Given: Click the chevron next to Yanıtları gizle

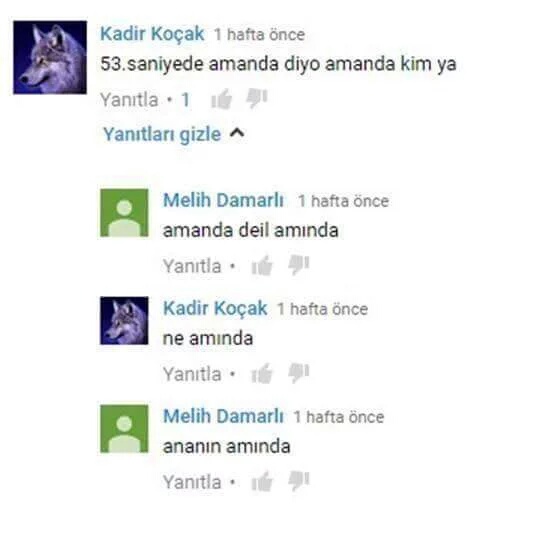Looking at the screenshot, I should pos(237,133).
